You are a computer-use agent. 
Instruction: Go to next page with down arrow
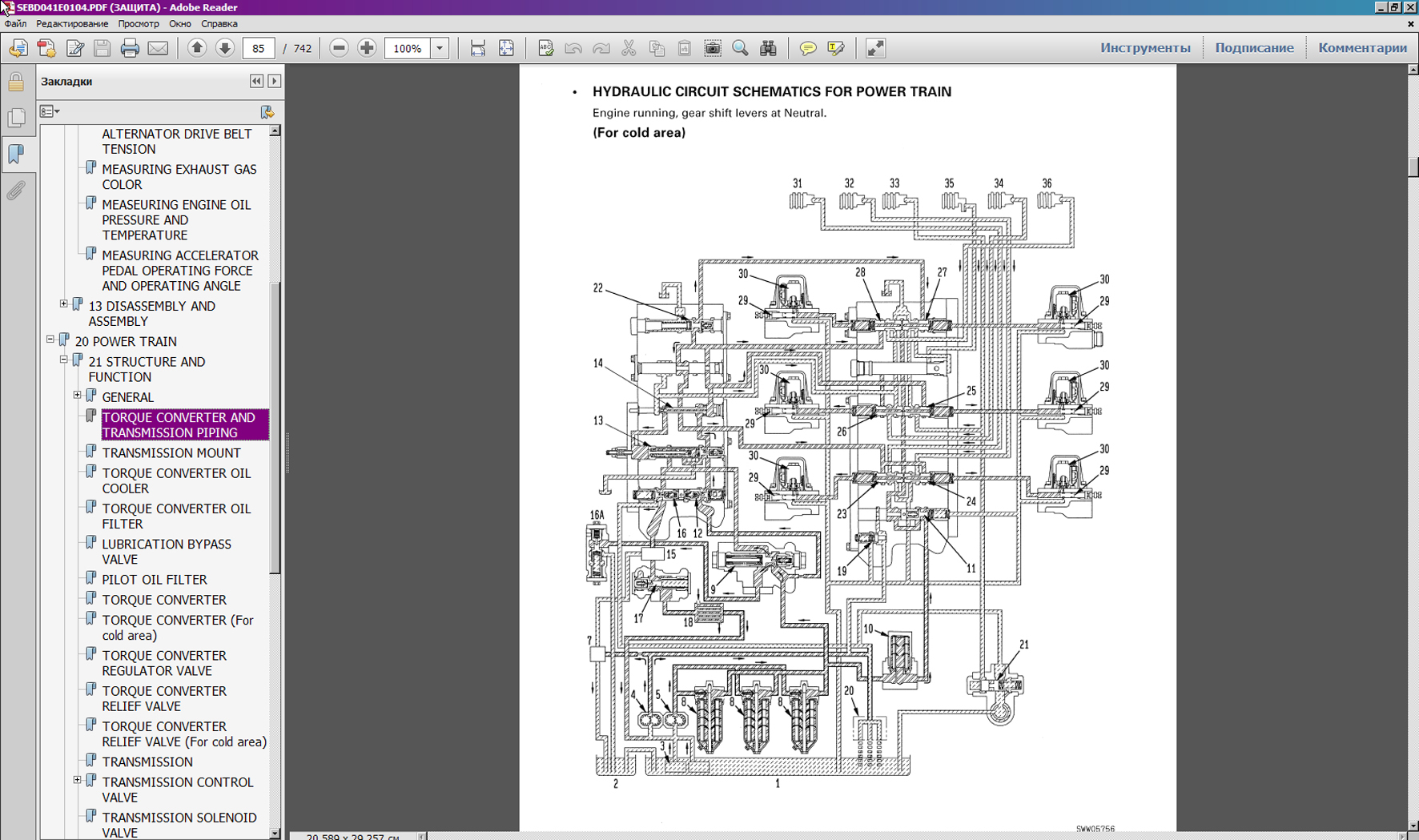coord(225,48)
